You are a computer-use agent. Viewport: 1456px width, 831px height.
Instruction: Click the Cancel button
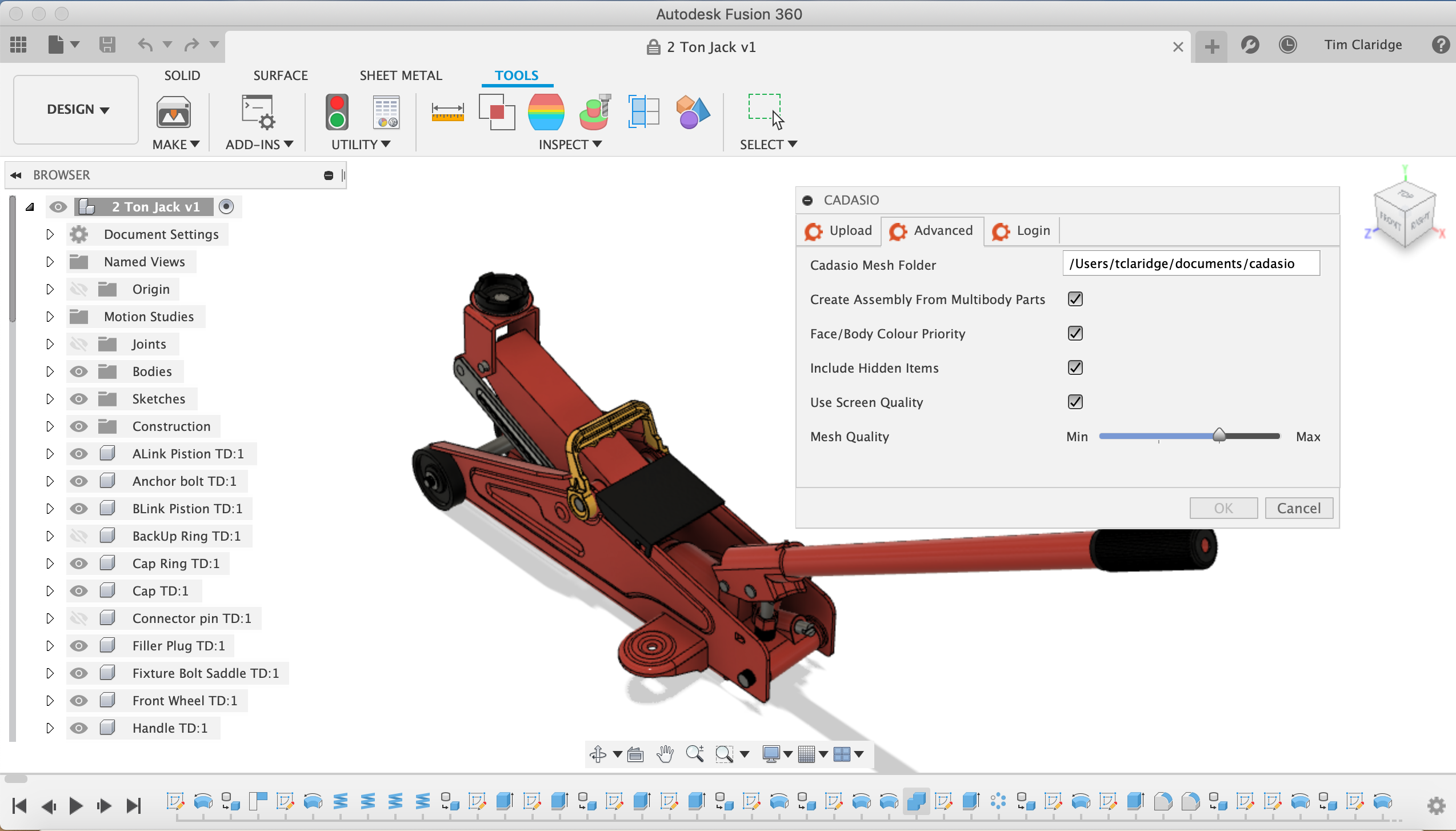point(1298,508)
